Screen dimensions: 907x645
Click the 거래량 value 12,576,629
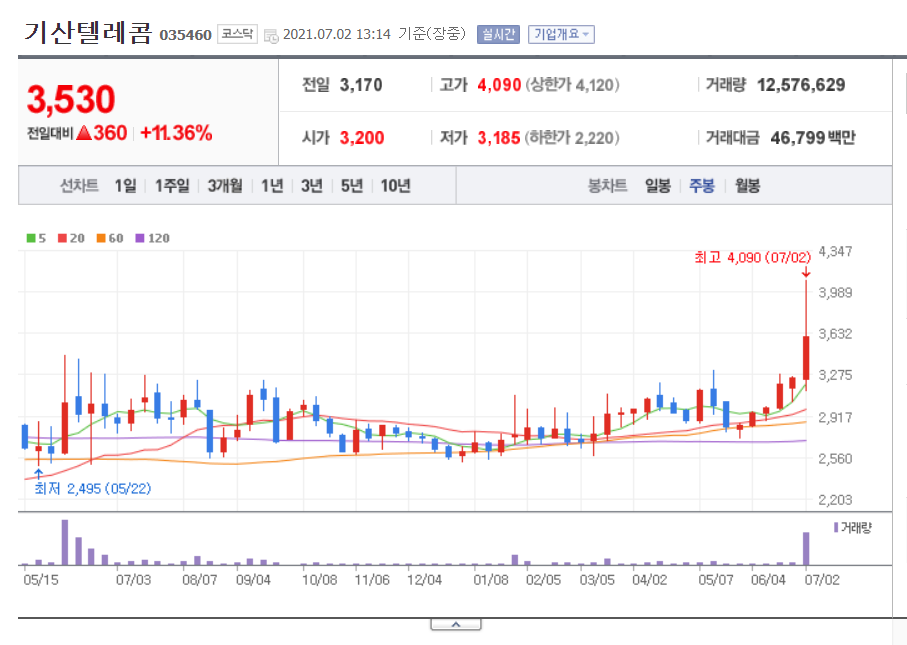pos(801,85)
